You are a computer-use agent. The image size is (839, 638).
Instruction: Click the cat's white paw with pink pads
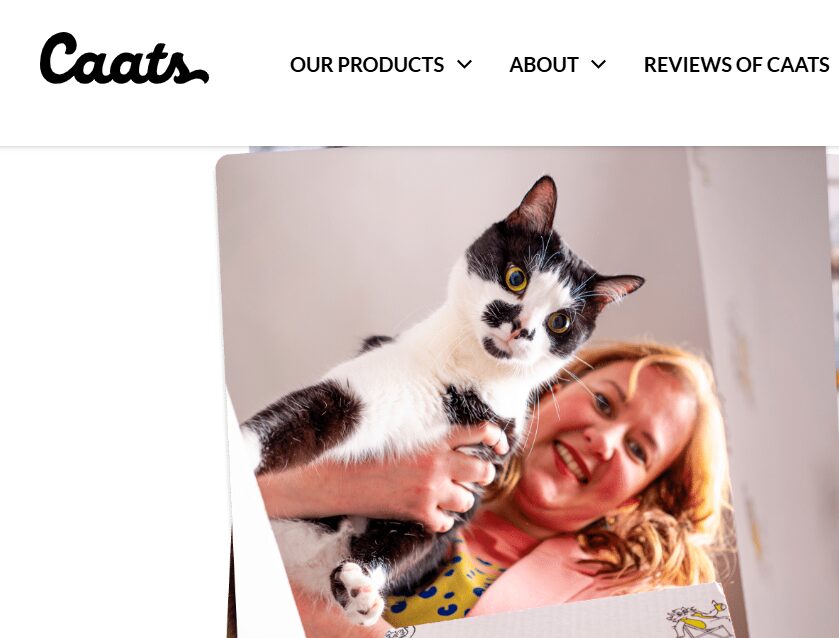tap(359, 592)
